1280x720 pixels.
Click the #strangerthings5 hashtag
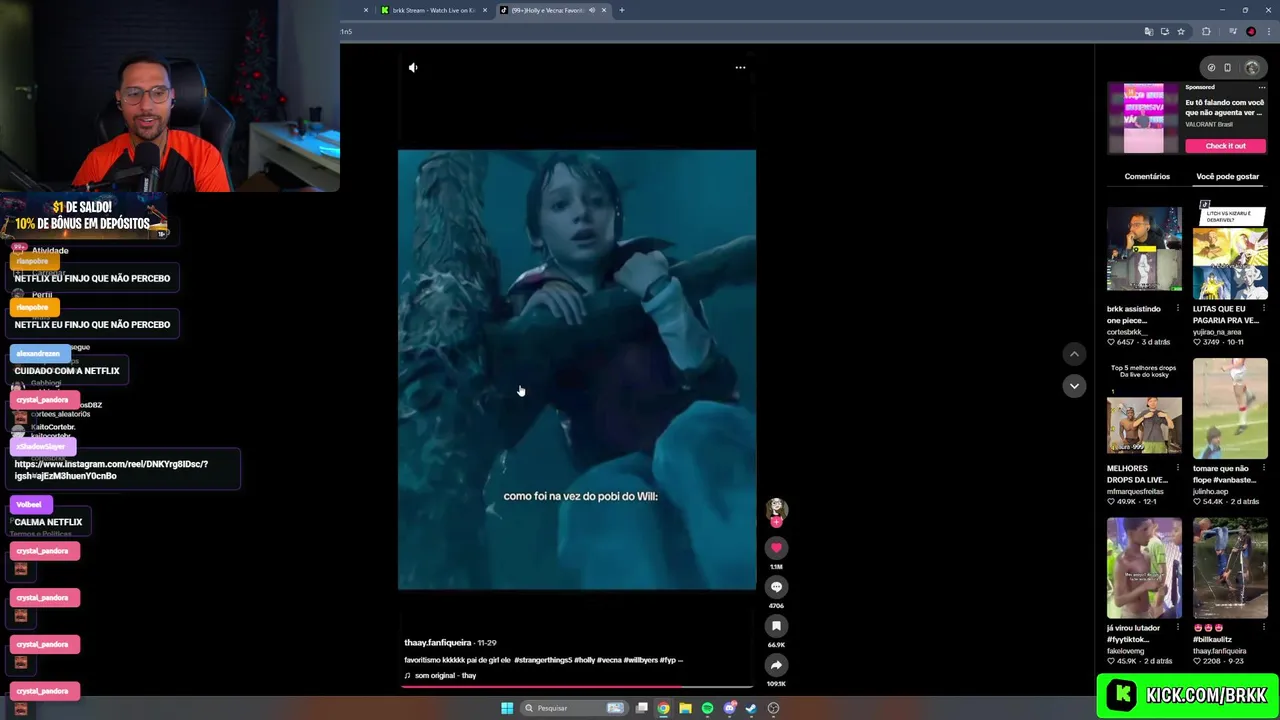(542, 660)
